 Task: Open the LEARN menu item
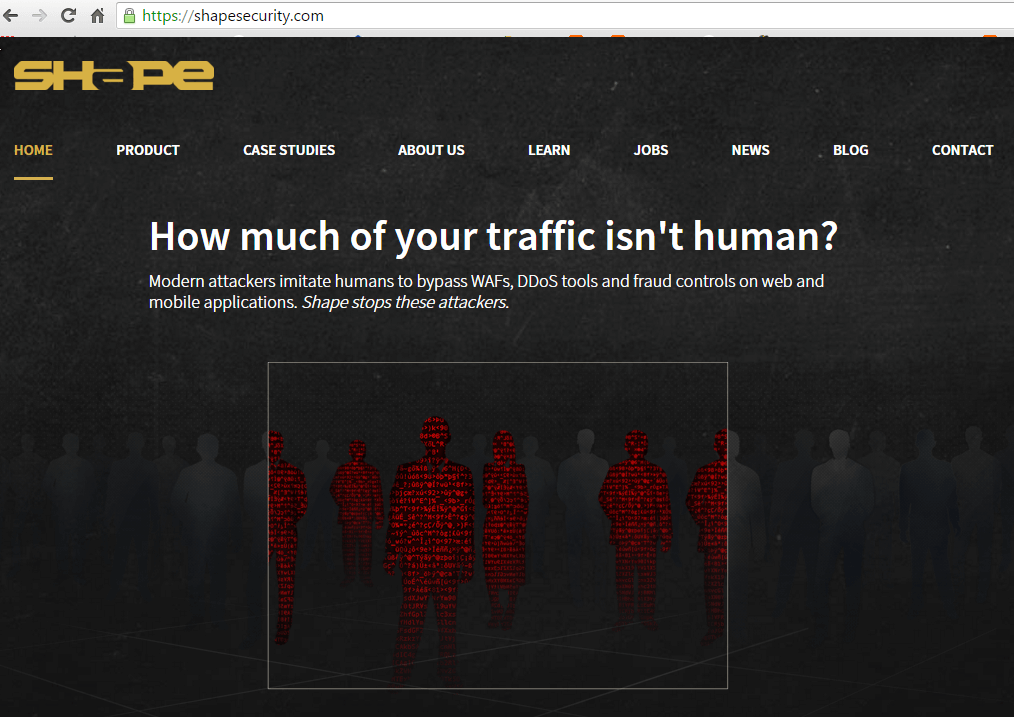click(x=549, y=150)
